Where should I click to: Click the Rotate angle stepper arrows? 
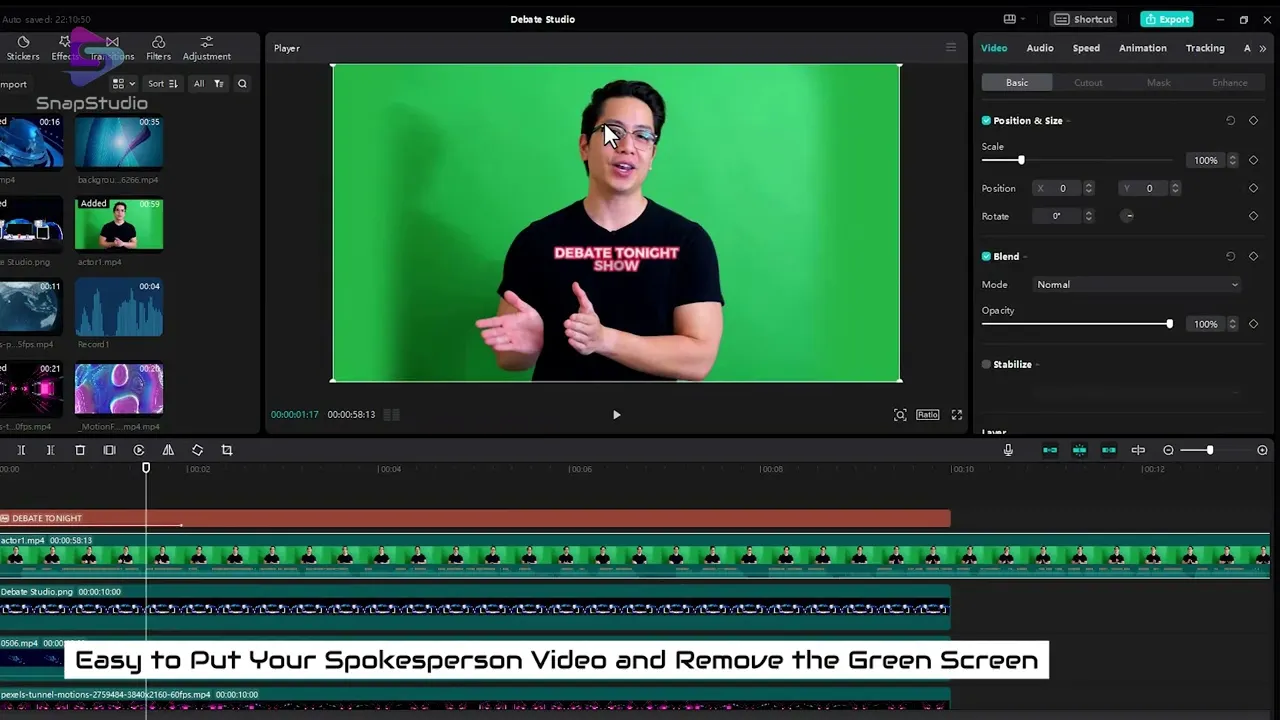tap(1089, 216)
